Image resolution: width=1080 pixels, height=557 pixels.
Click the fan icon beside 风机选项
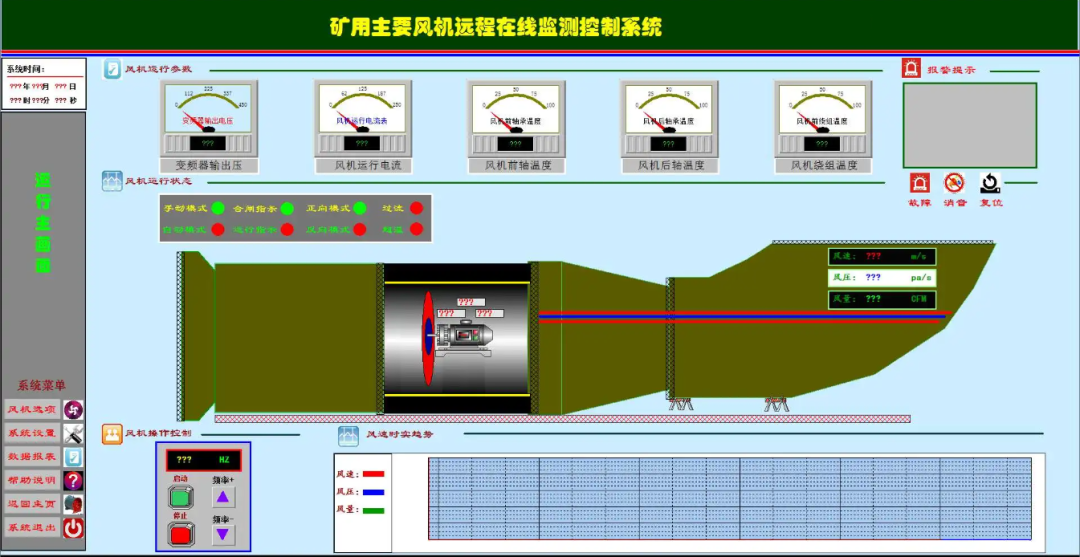73,409
